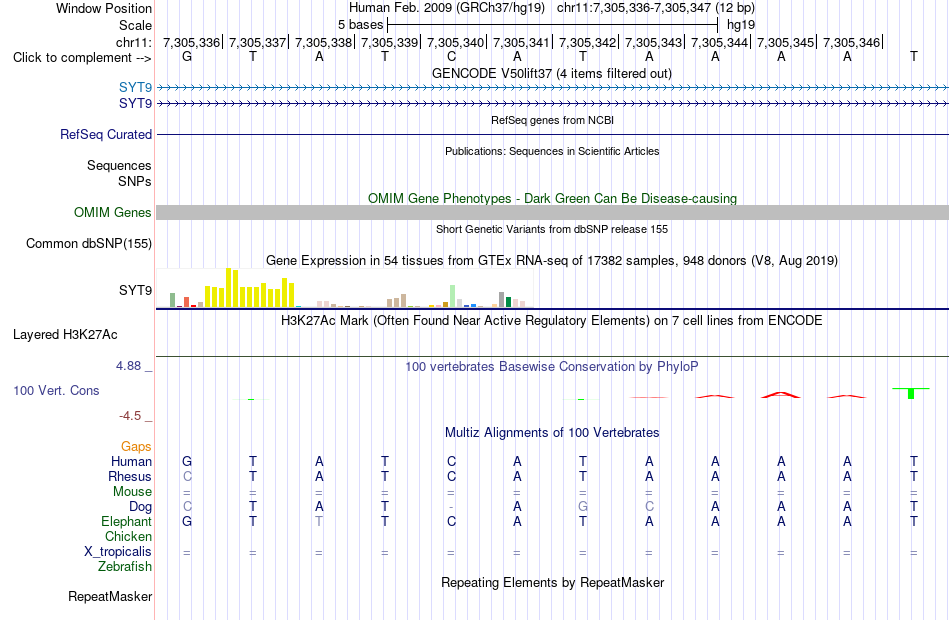
Task: Click base C in the sequence row
Action: [x=451, y=57]
